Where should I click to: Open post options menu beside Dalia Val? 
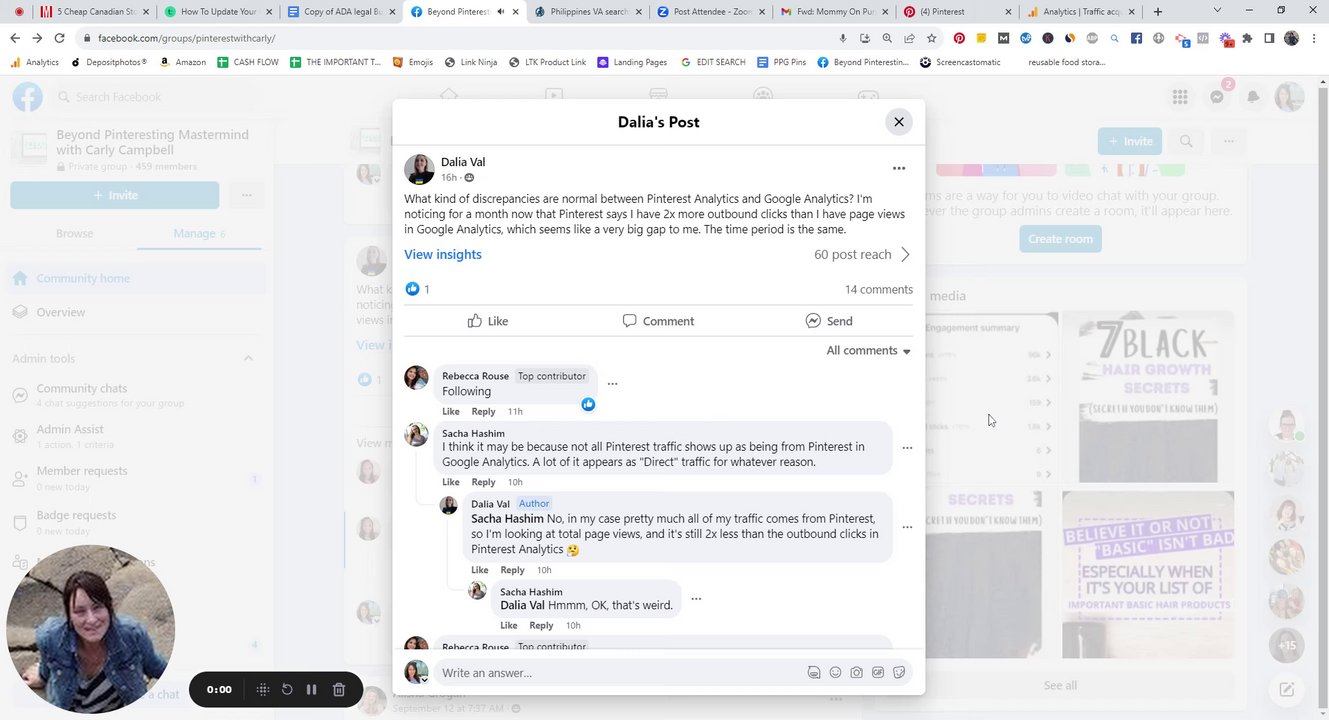pos(898,168)
